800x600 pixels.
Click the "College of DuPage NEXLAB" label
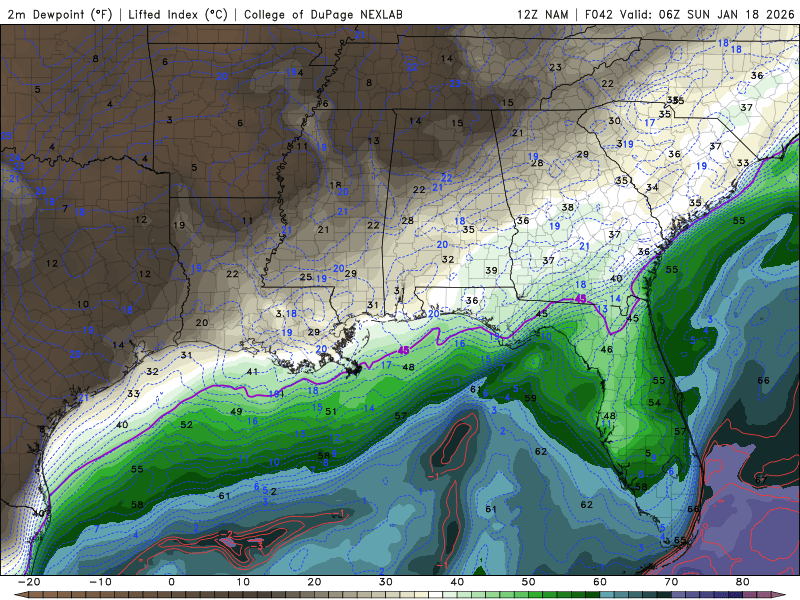(x=323, y=15)
